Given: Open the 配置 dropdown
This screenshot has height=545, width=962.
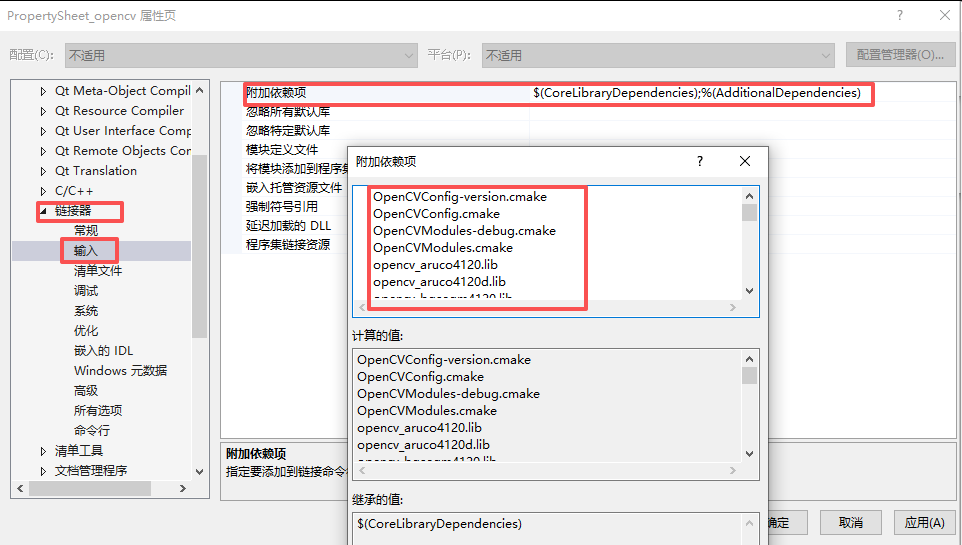Looking at the screenshot, I should tap(241, 55).
